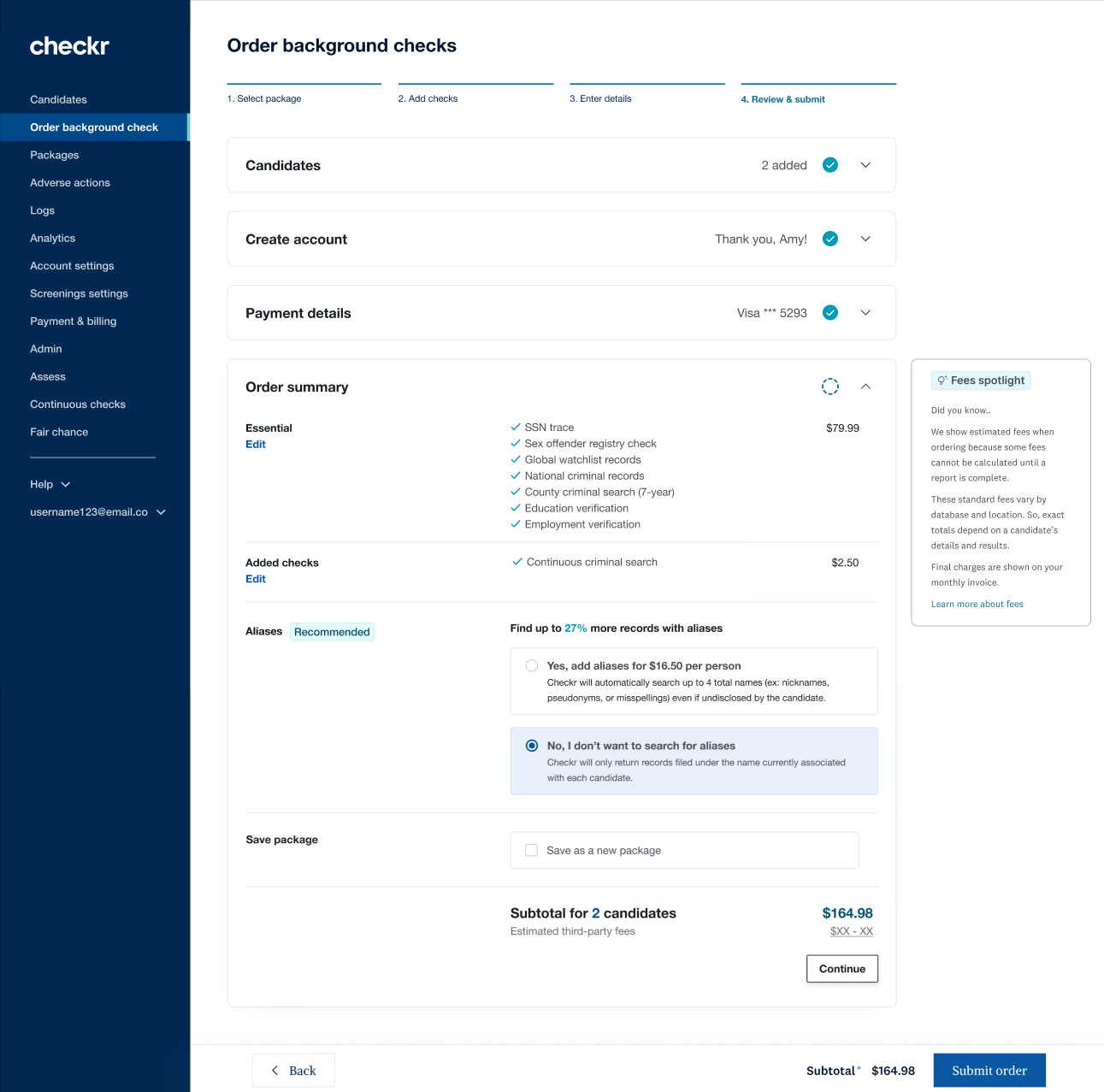This screenshot has width=1104, height=1092.
Task: Click 'Employment verification' item
Action: pos(582,524)
